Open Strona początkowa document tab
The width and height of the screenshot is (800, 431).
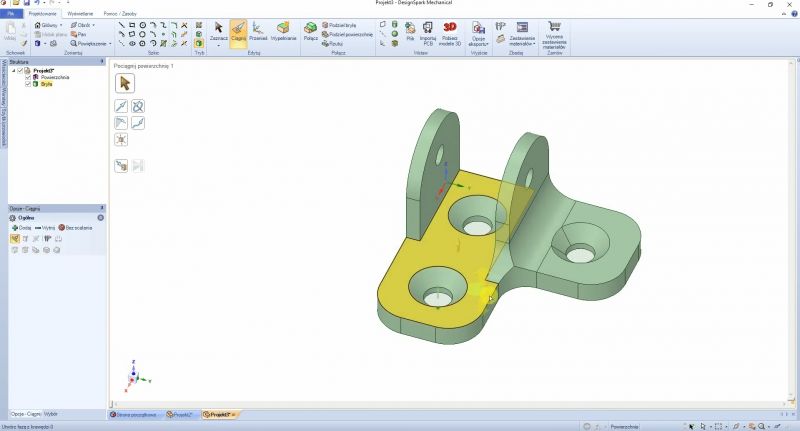pos(134,415)
